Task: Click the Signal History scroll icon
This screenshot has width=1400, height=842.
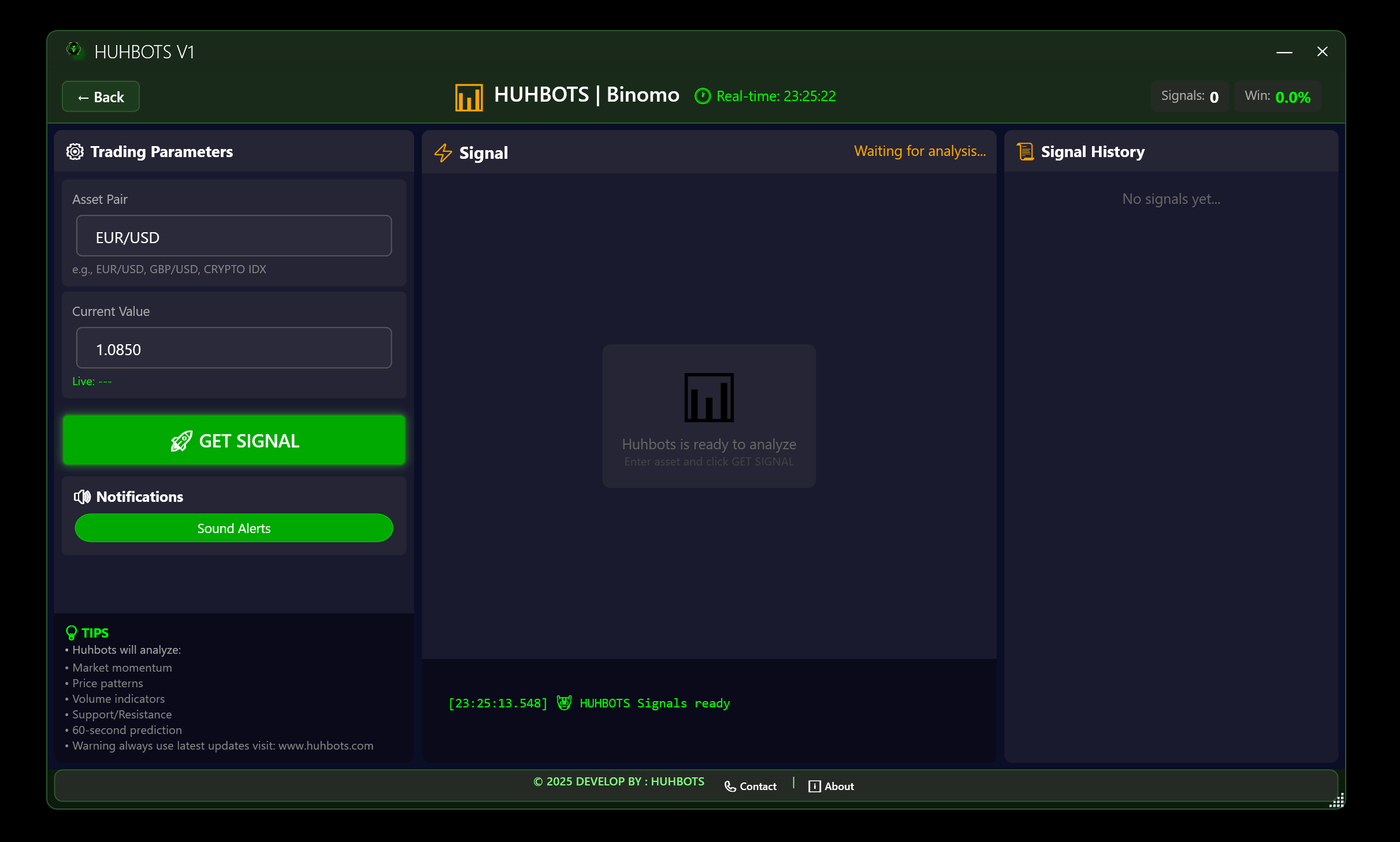Action: [x=1025, y=152]
